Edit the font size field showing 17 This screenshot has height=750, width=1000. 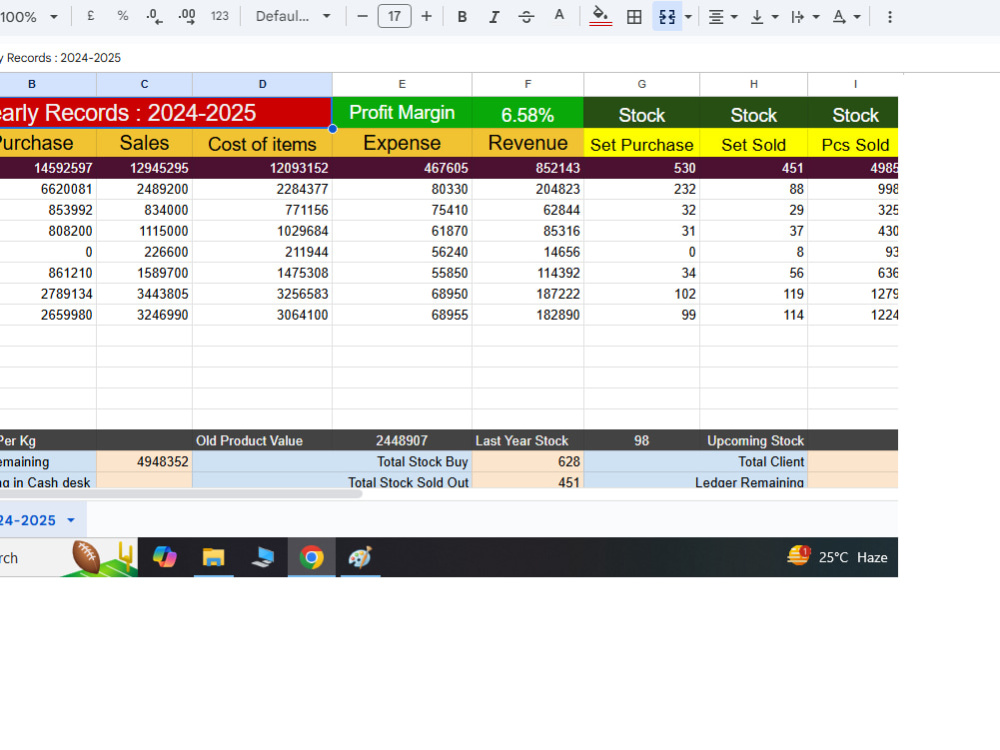[x=394, y=17]
